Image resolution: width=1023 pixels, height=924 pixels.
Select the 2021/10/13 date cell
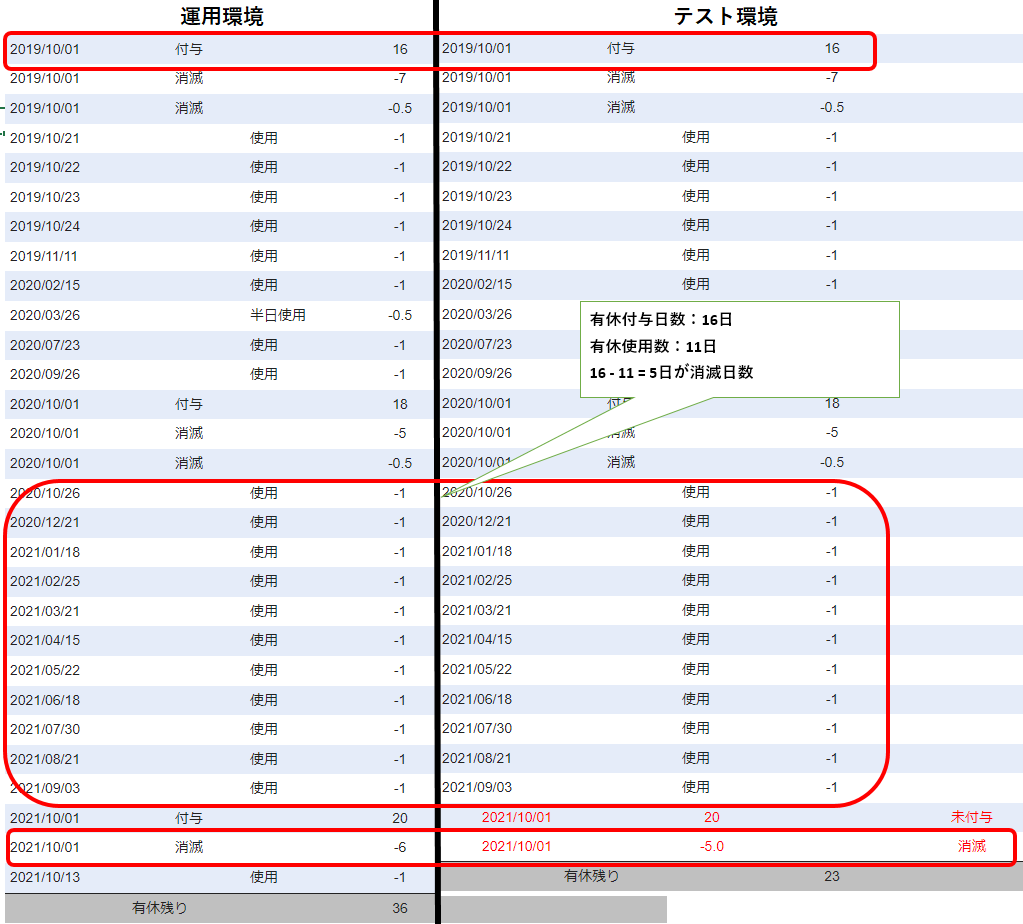pyautogui.click(x=44, y=877)
